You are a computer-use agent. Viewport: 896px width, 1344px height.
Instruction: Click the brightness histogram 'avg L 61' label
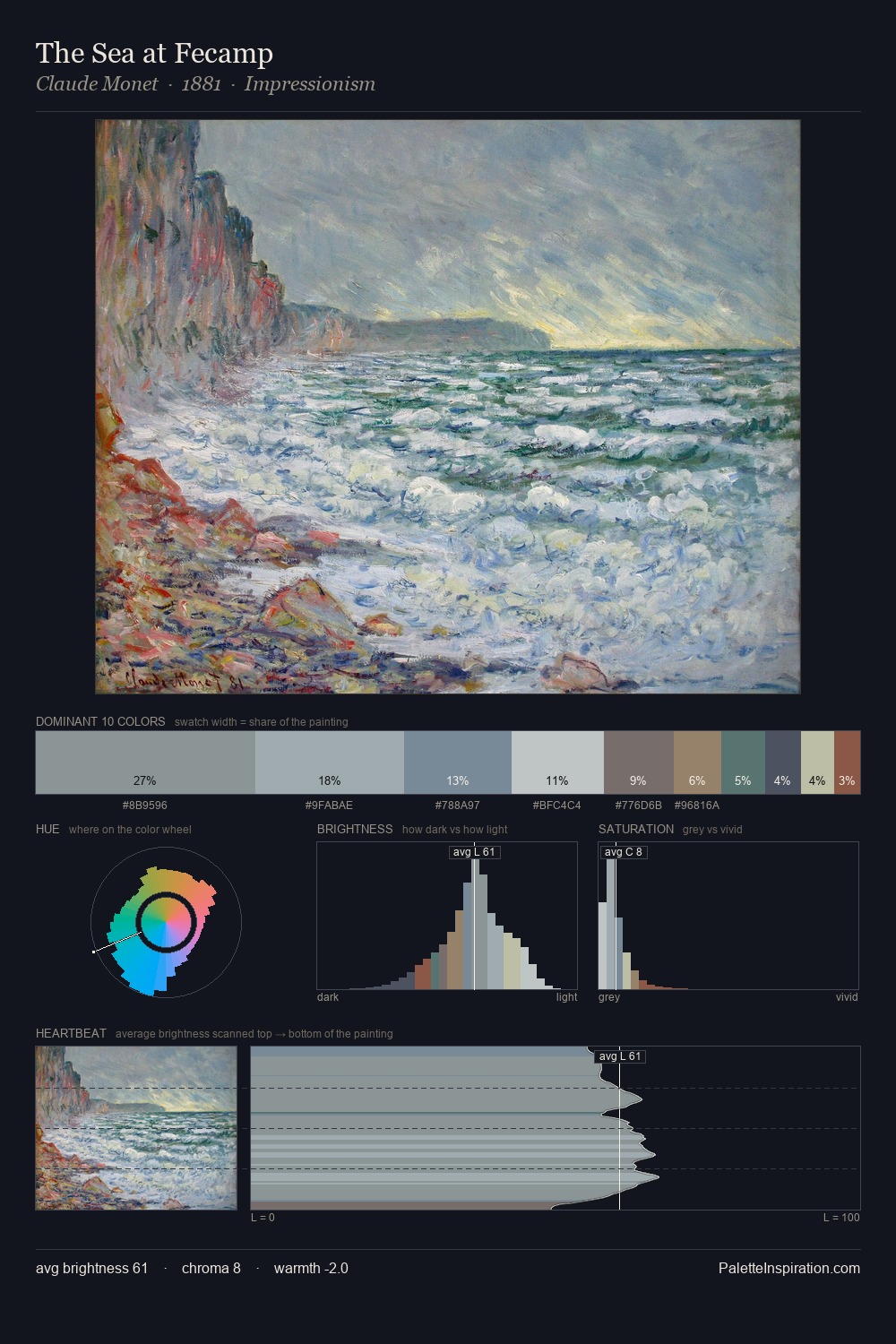tap(474, 852)
